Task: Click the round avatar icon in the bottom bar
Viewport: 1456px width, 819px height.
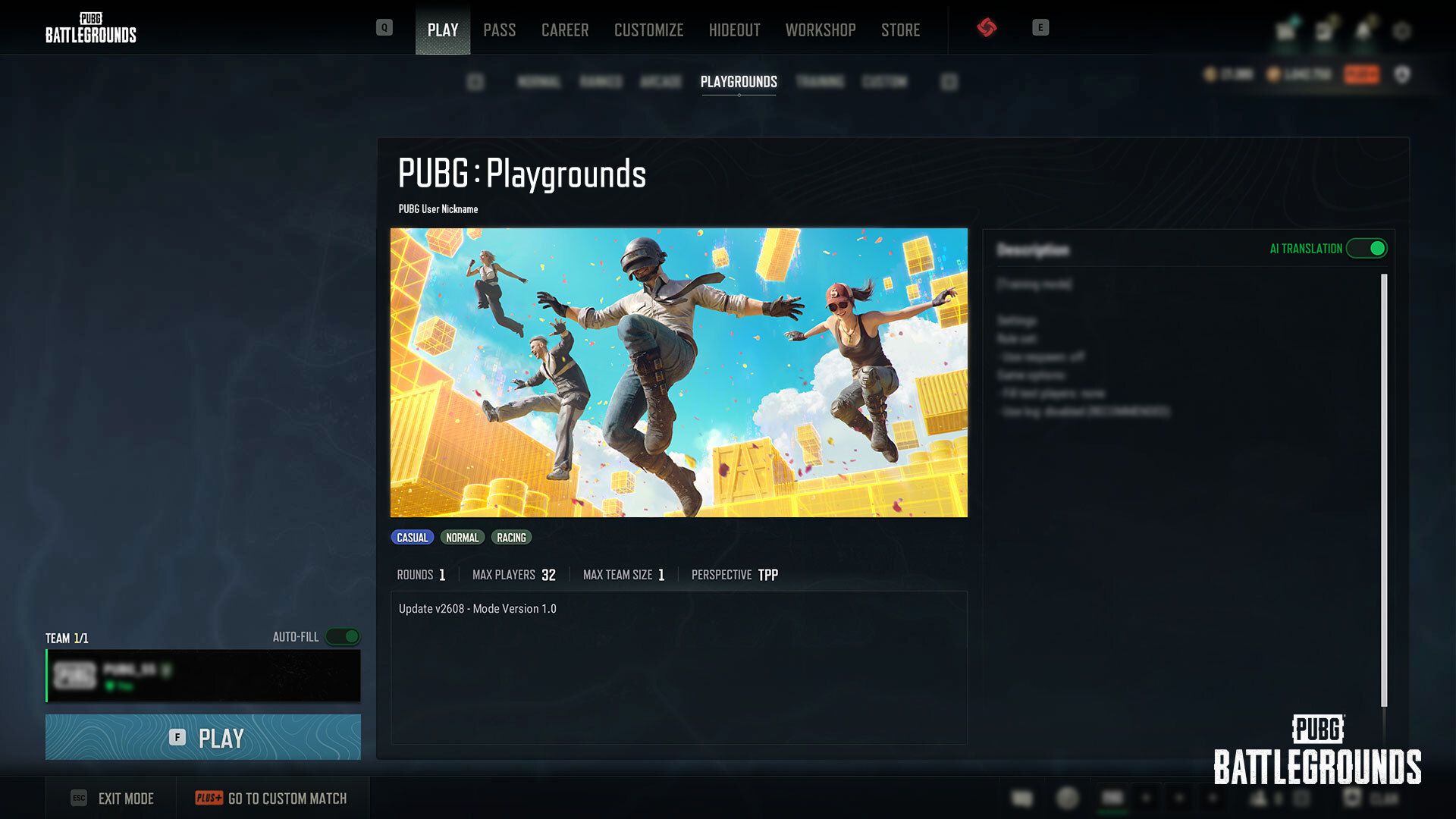Action: pos(1068,798)
